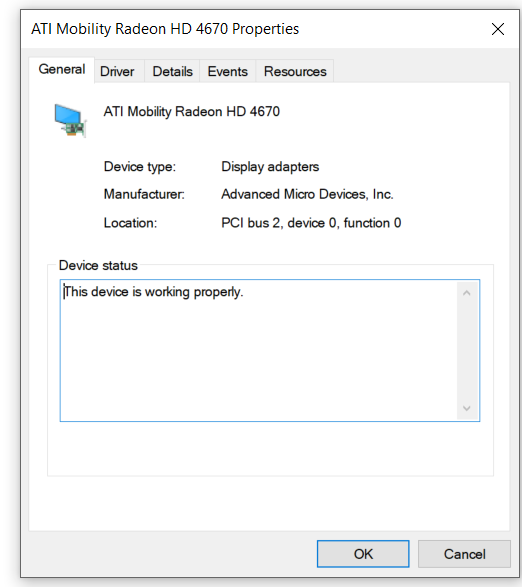Click 'Advanced Micro Devices, Inc.' manufacturer text

pyautogui.click(x=307, y=194)
